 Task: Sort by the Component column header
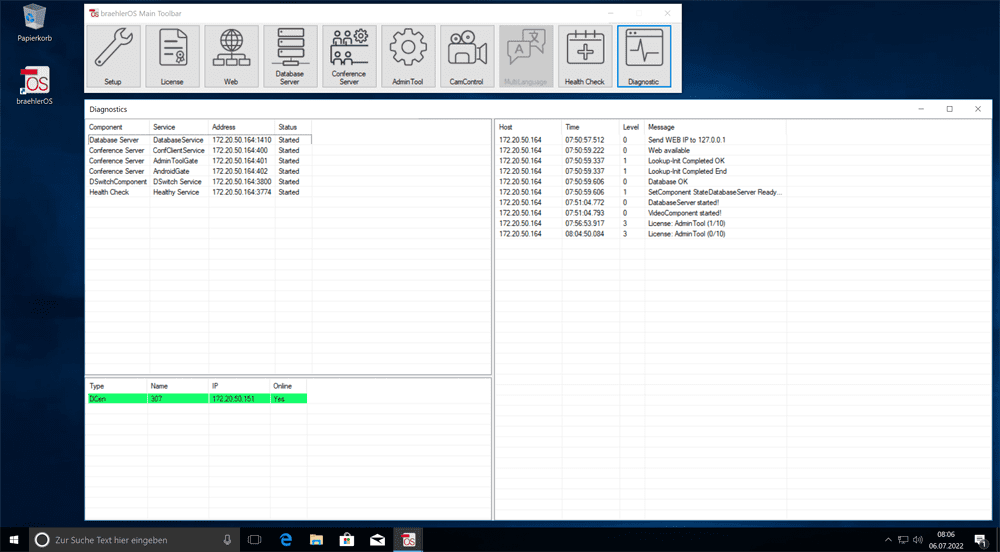(x=117, y=127)
